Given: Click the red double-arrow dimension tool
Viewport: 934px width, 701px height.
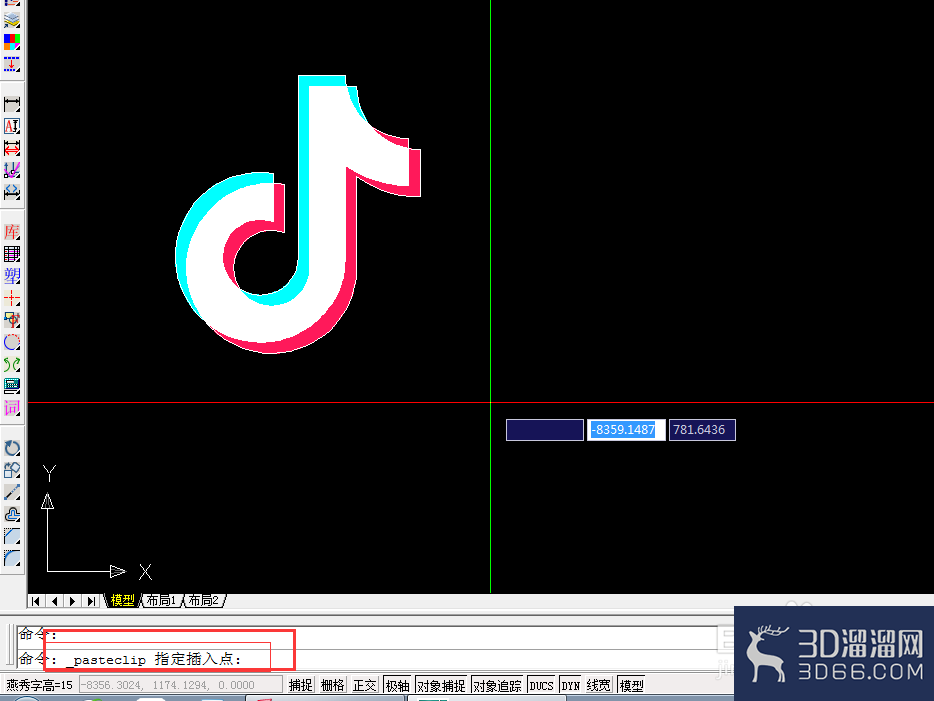Looking at the screenshot, I should [x=12, y=148].
